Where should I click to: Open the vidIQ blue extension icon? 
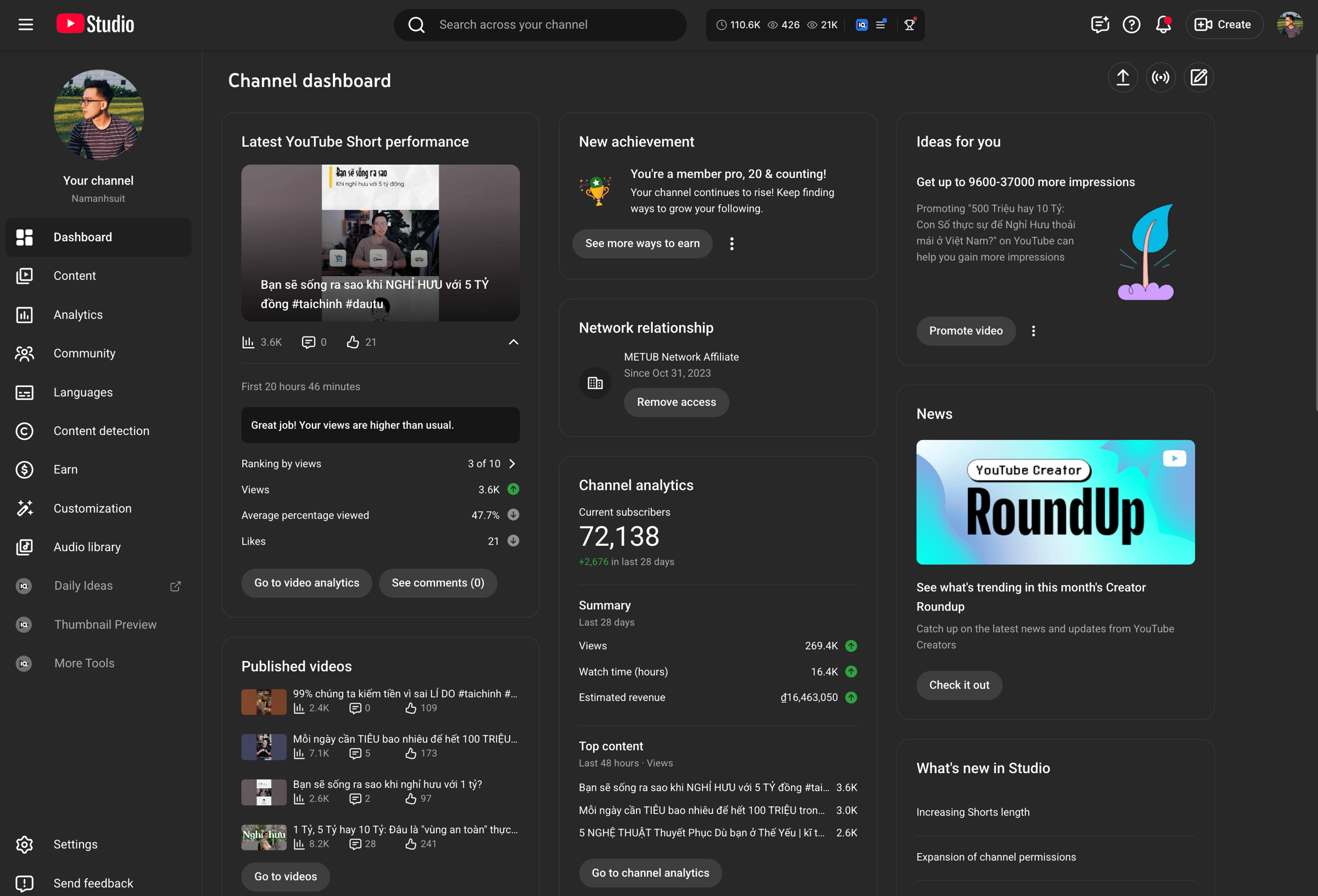pos(862,24)
